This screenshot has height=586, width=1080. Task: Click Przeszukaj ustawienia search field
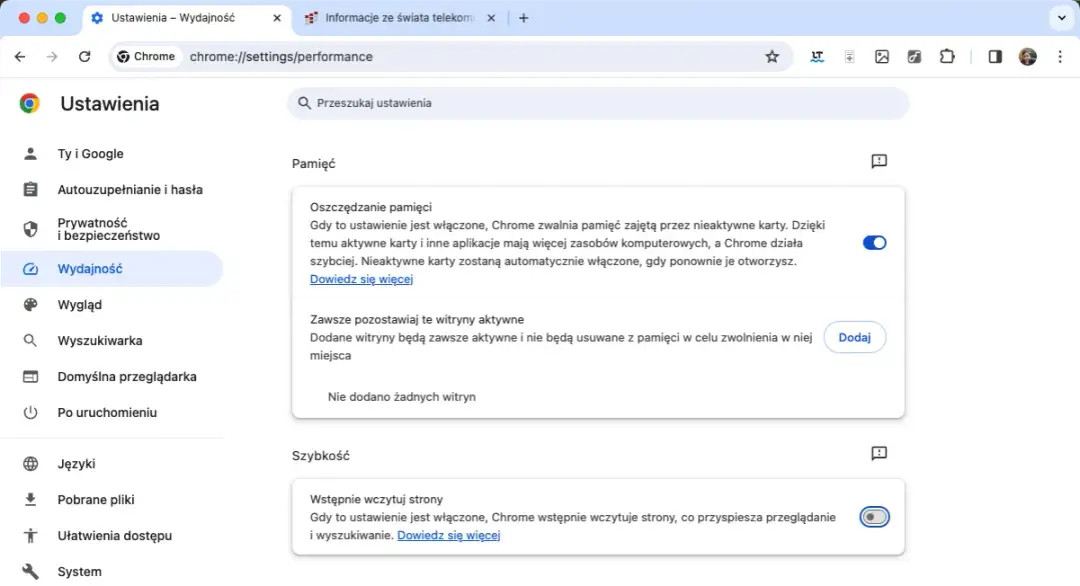[x=597, y=103]
